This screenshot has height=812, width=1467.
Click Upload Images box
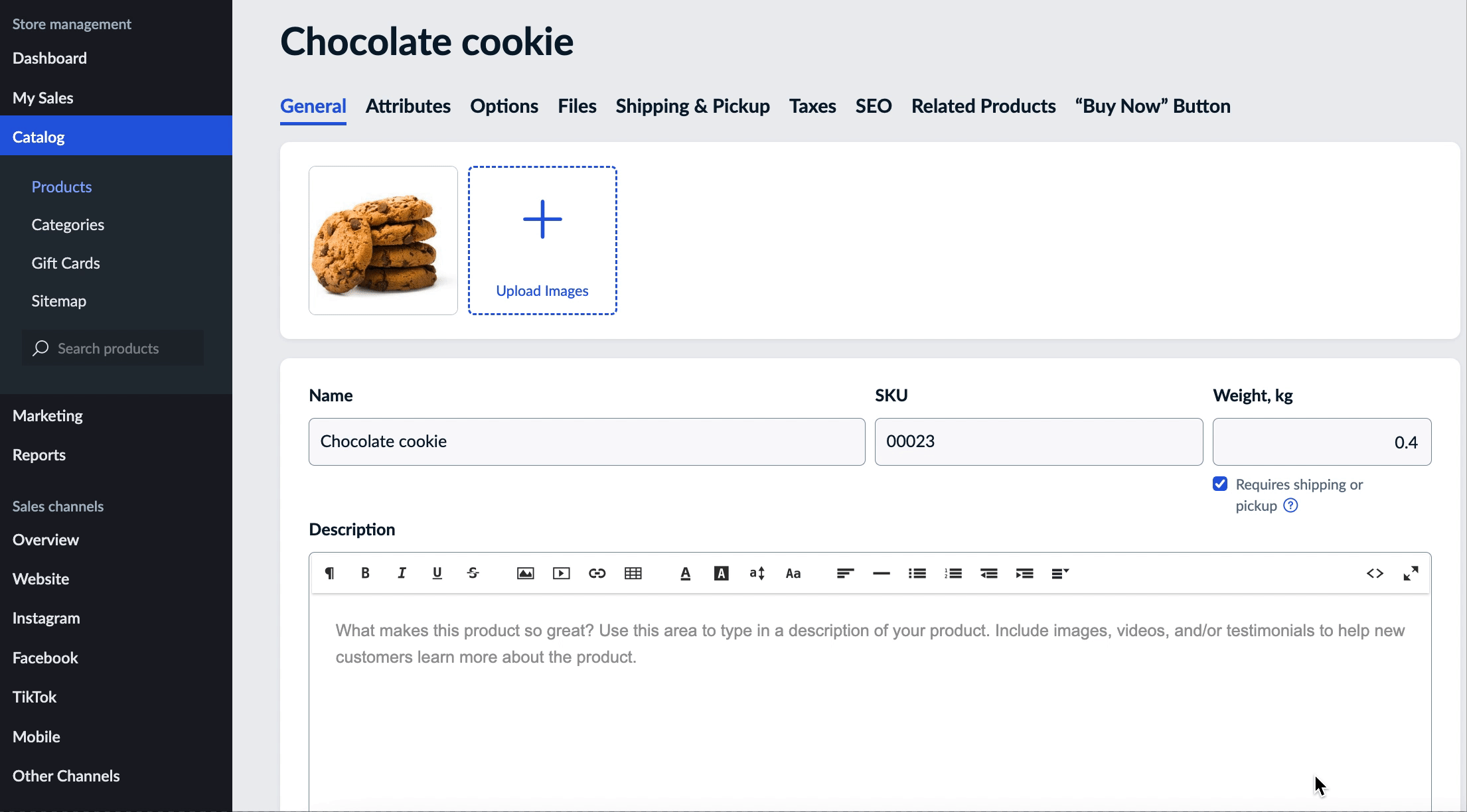(542, 240)
